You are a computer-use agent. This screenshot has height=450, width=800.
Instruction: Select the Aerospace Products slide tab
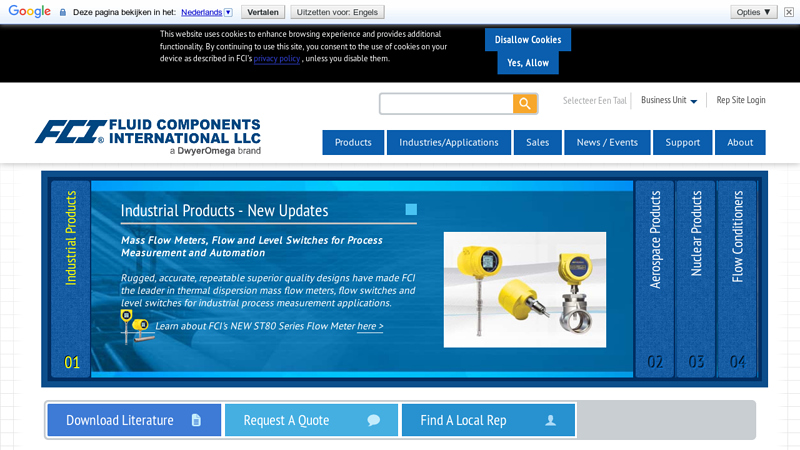tap(655, 279)
